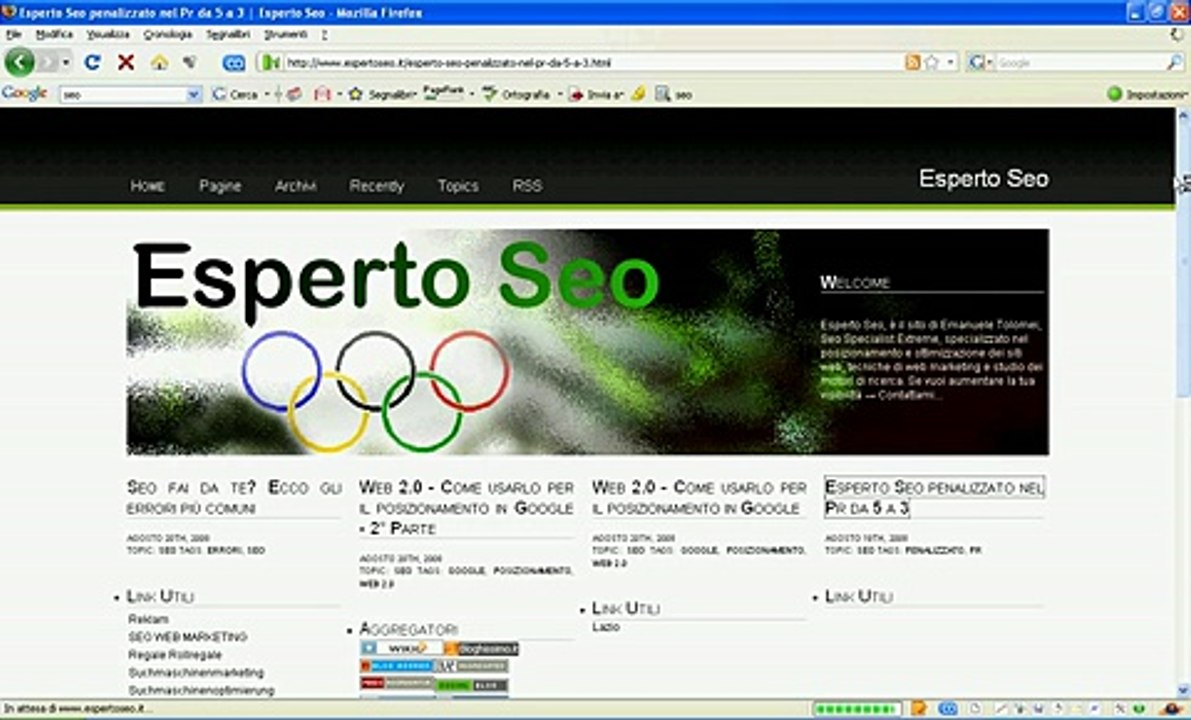Screen dimensions: 1191x720
Task: Click the search magnifier in search box
Action: coord(1174,62)
